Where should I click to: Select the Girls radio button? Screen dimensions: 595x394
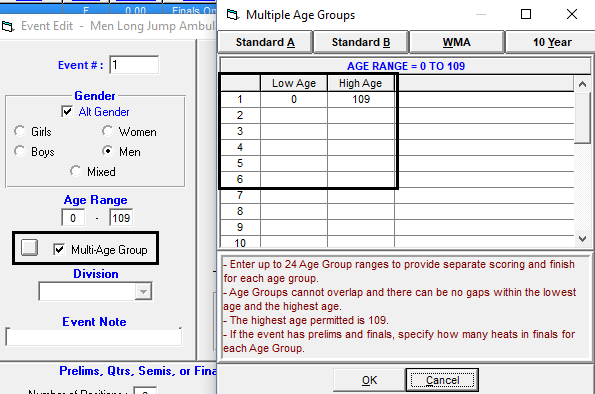(20, 131)
